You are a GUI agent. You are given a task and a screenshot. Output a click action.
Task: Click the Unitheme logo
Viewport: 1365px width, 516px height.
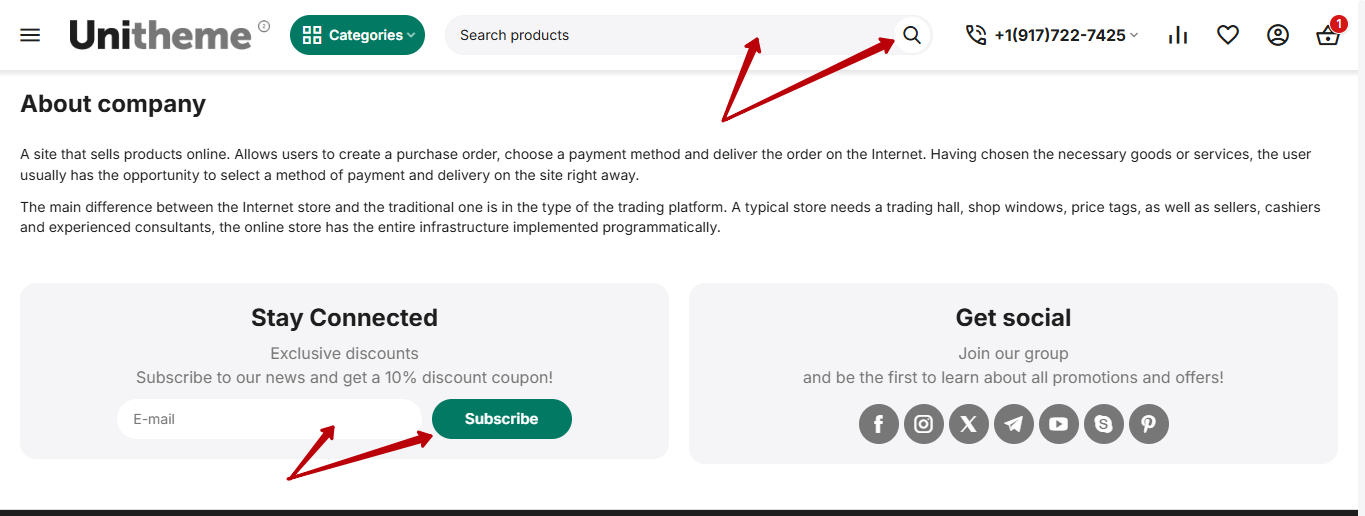coord(160,35)
